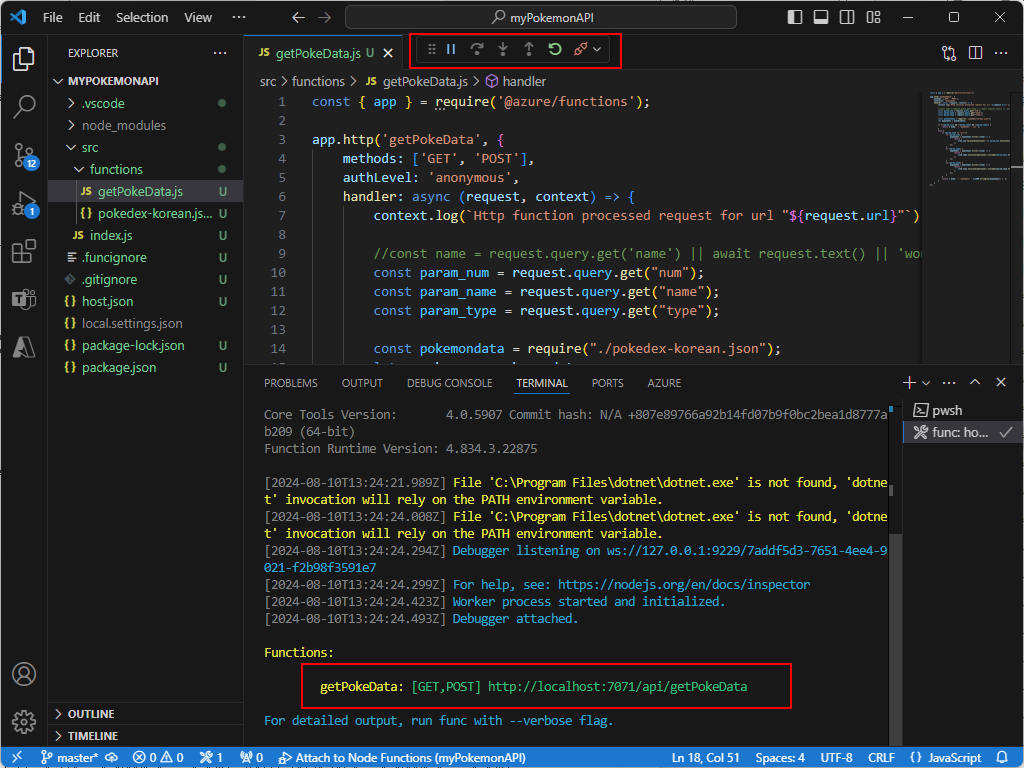Restart the debug session
Screen dimensions: 1024x768
pyautogui.click(x=555, y=50)
